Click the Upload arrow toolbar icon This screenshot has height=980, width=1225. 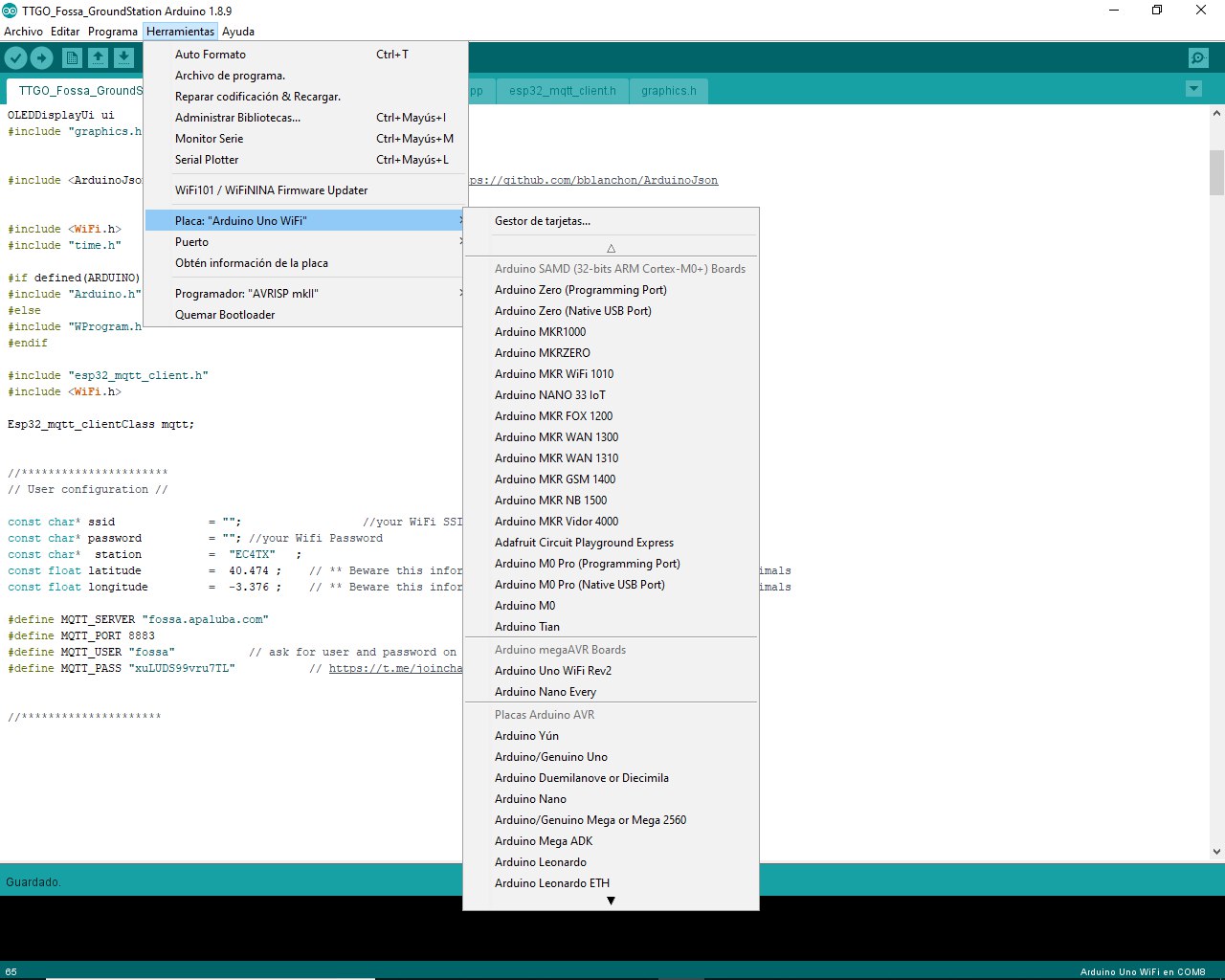click(x=41, y=58)
